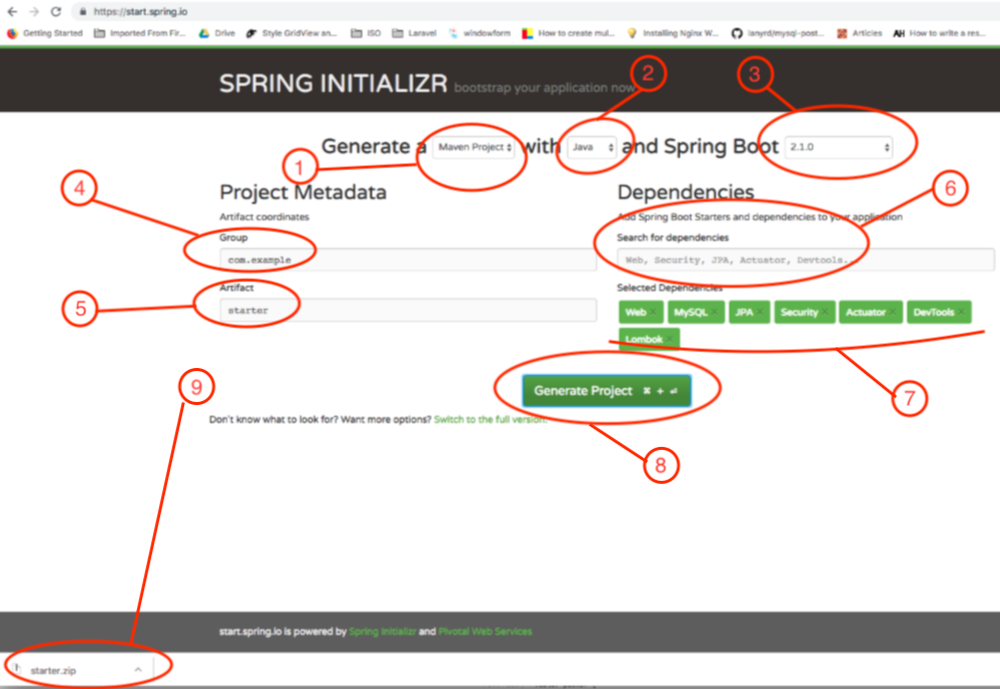This screenshot has height=689, width=1000.
Task: Open Spring Boot version 2.1.0 dropdown
Action: click(838, 147)
